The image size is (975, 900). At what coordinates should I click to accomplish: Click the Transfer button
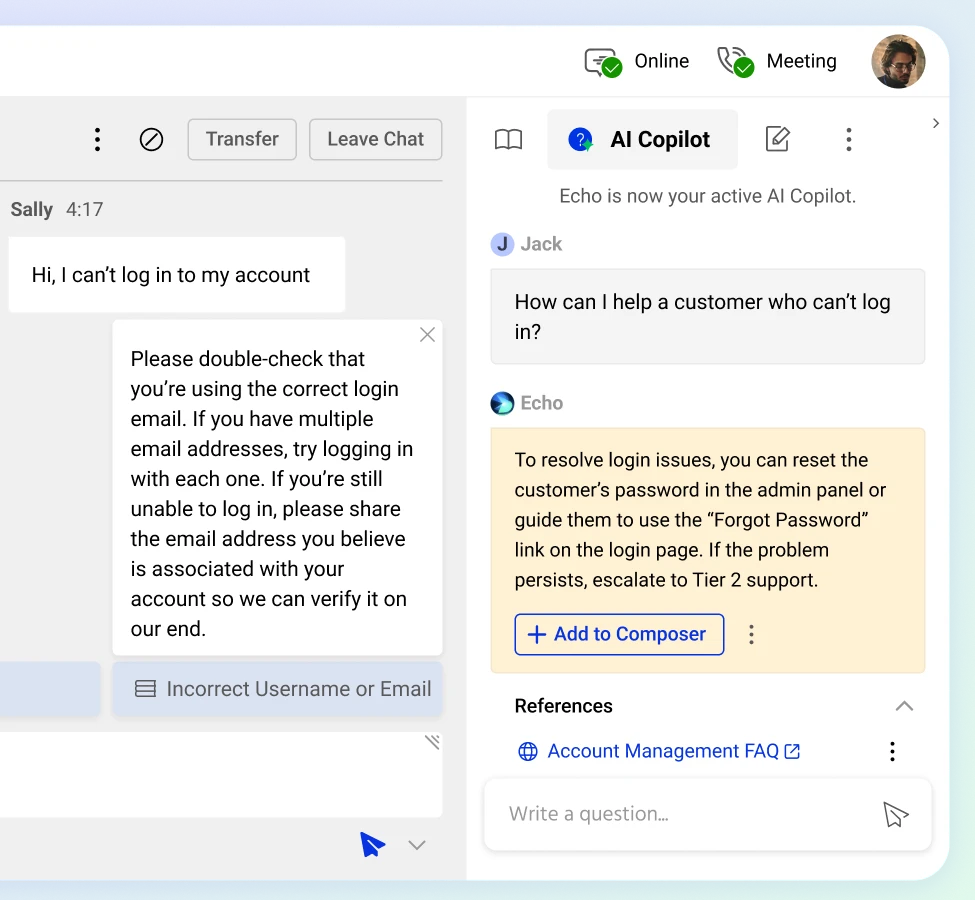242,139
